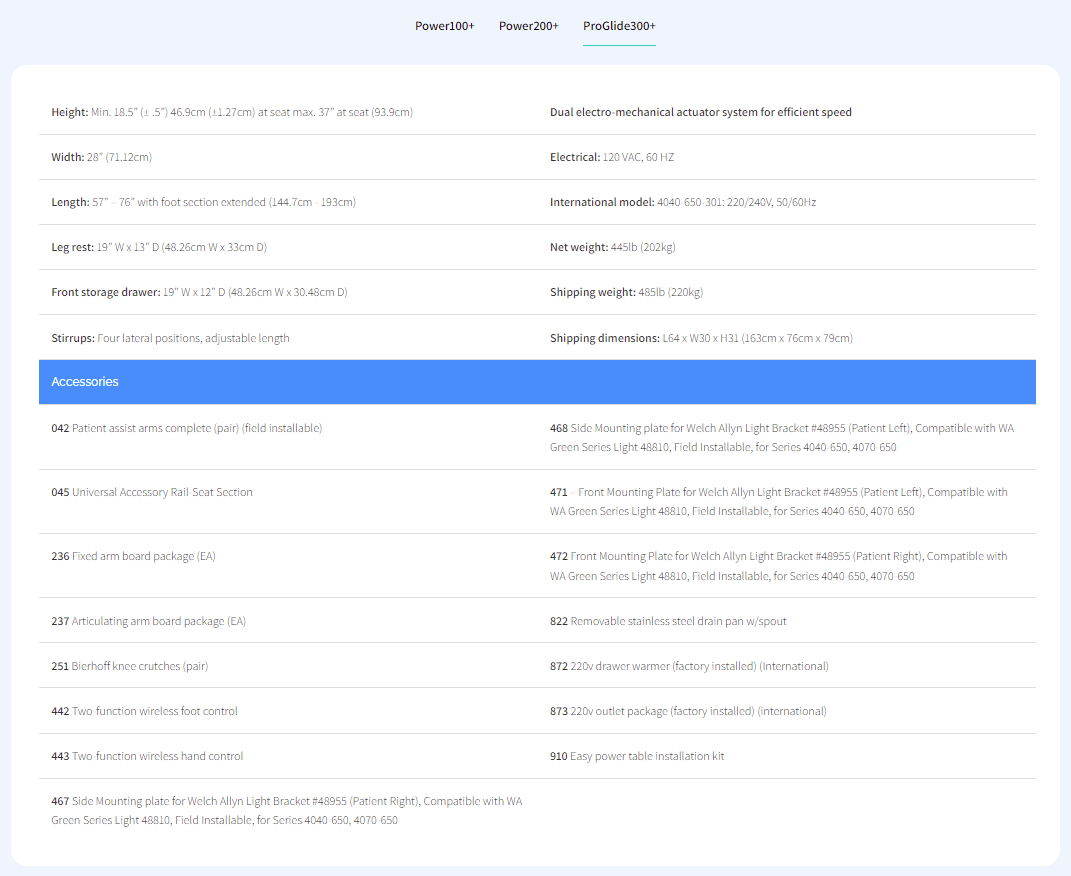Choose 443 Two function wireless hand control

[147, 756]
